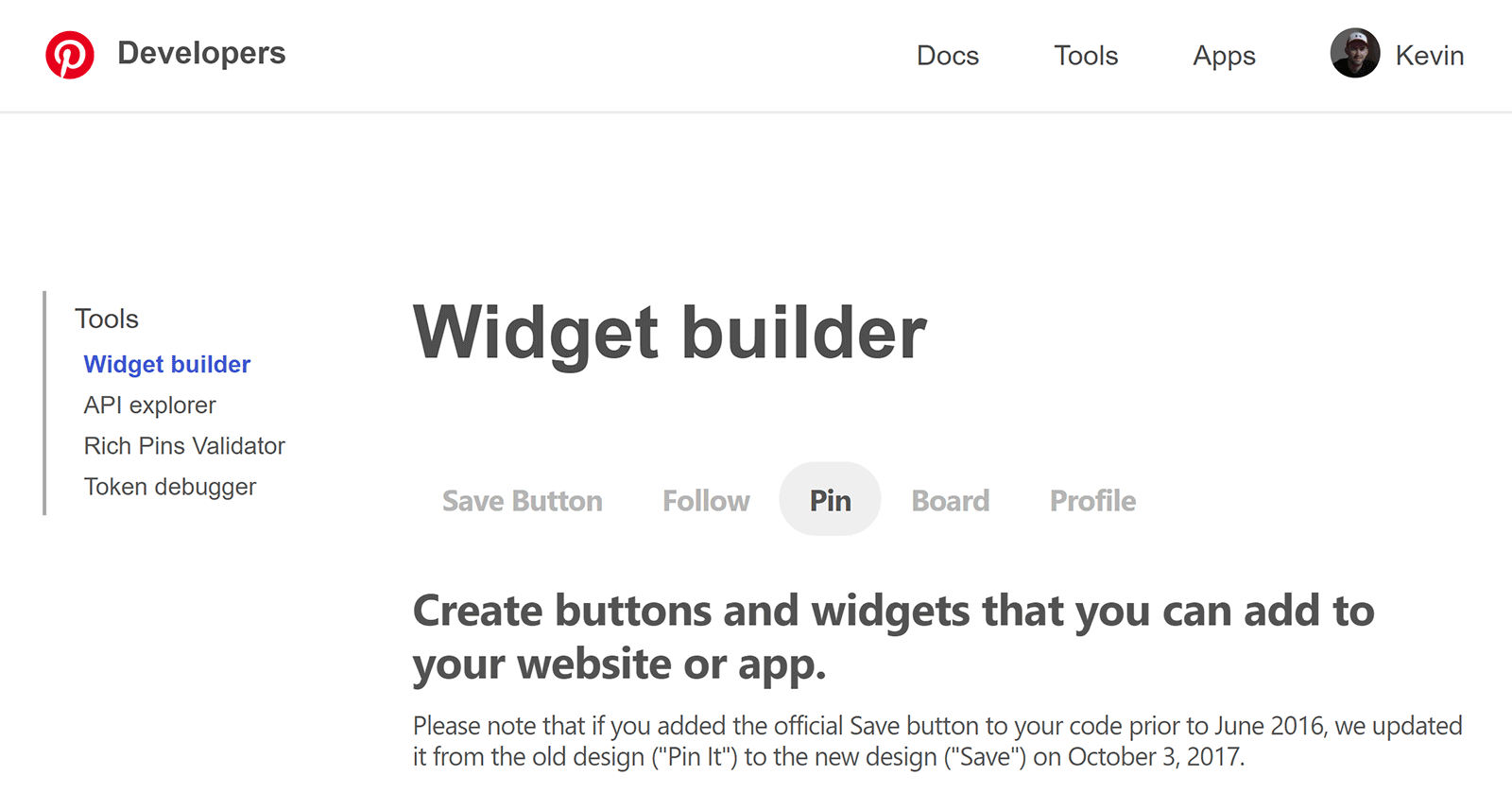
Task: Click Kevin's name in the header
Action: (1430, 56)
